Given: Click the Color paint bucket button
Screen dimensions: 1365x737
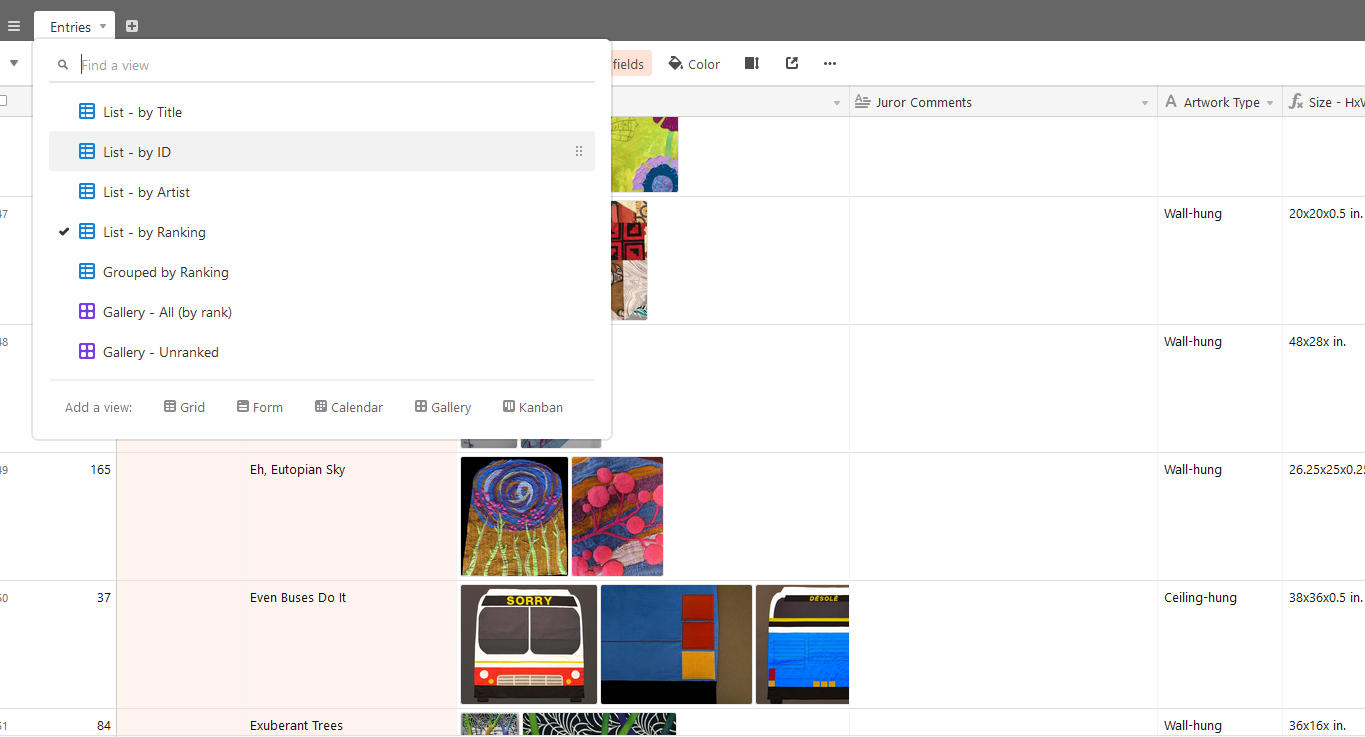Looking at the screenshot, I should [694, 64].
